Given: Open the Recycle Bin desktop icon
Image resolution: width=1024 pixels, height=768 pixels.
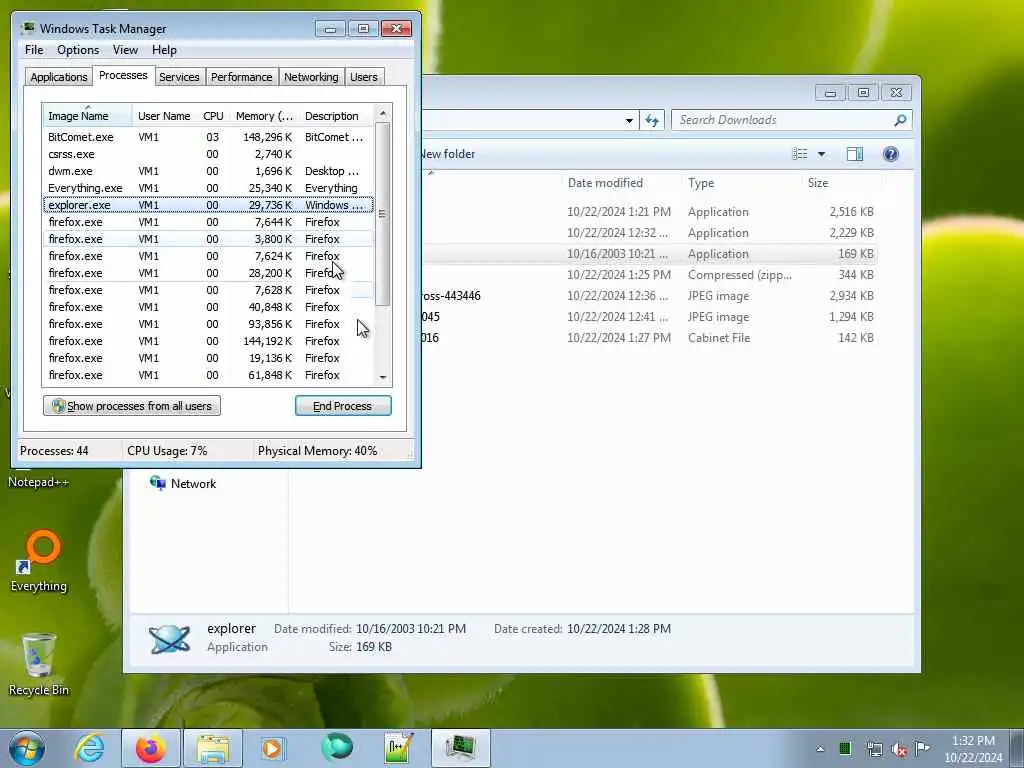Looking at the screenshot, I should click(x=39, y=664).
